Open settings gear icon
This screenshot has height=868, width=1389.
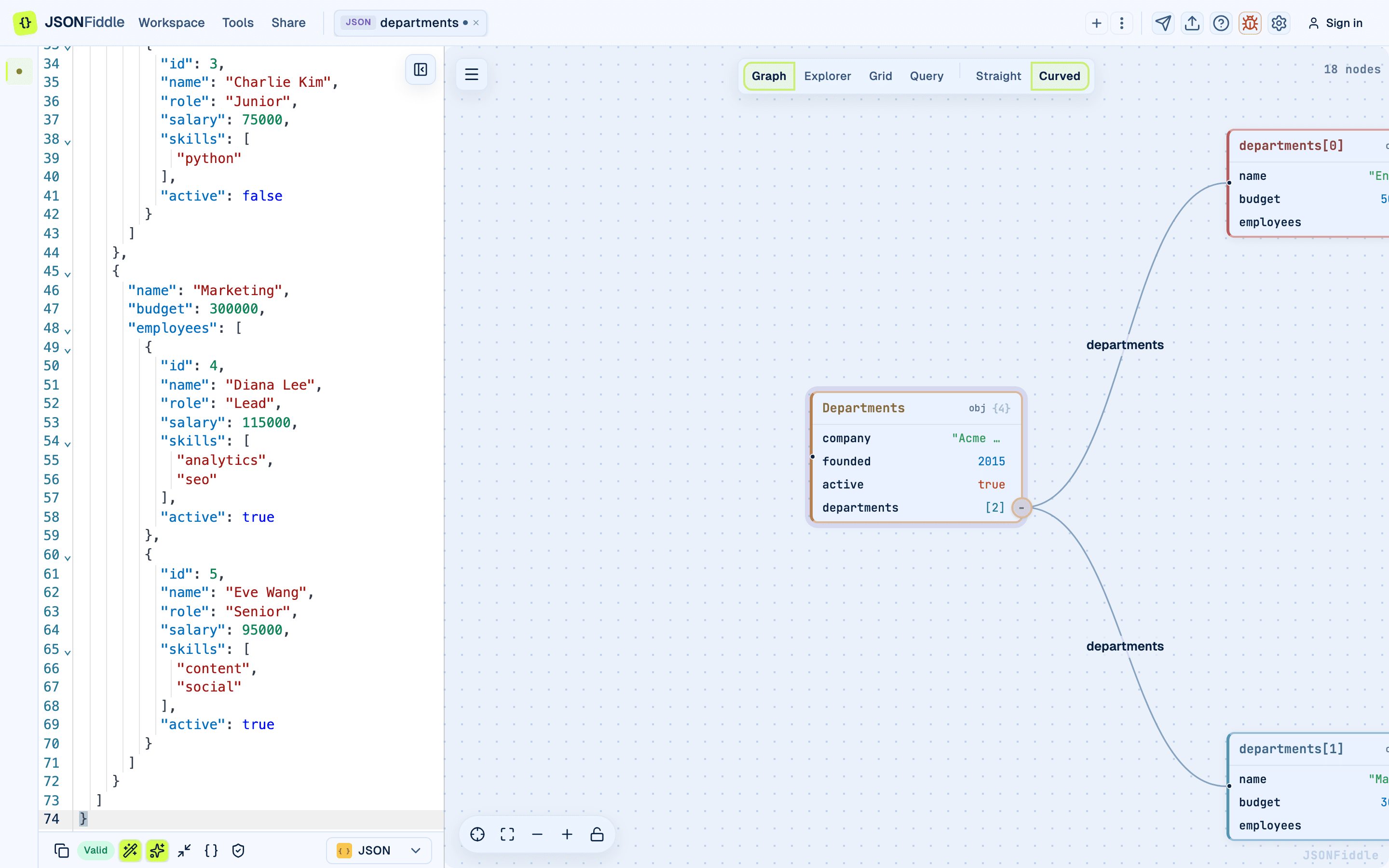pyautogui.click(x=1279, y=23)
